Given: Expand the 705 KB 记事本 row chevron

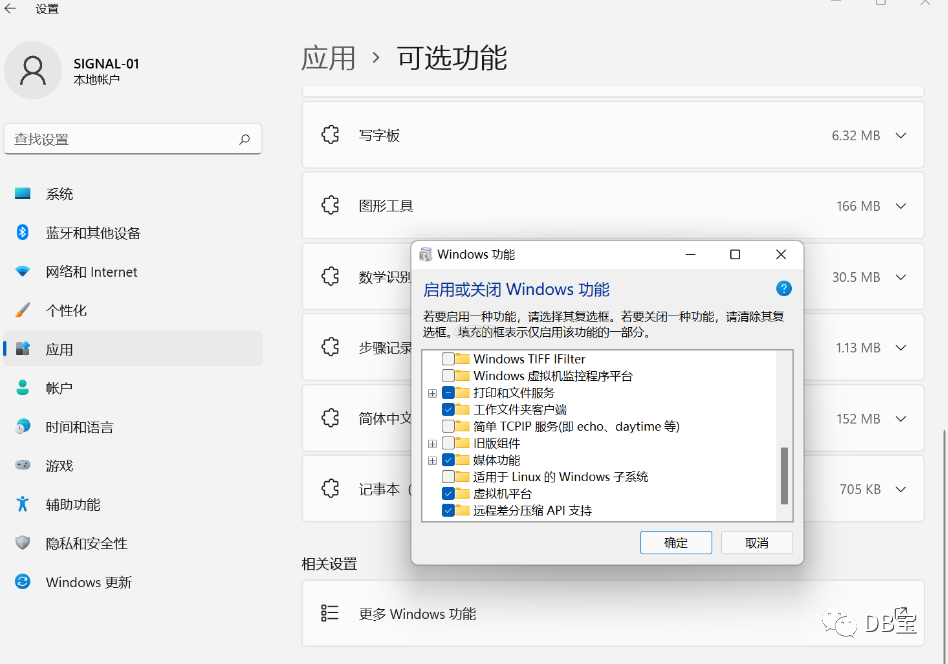Looking at the screenshot, I should tap(901, 489).
